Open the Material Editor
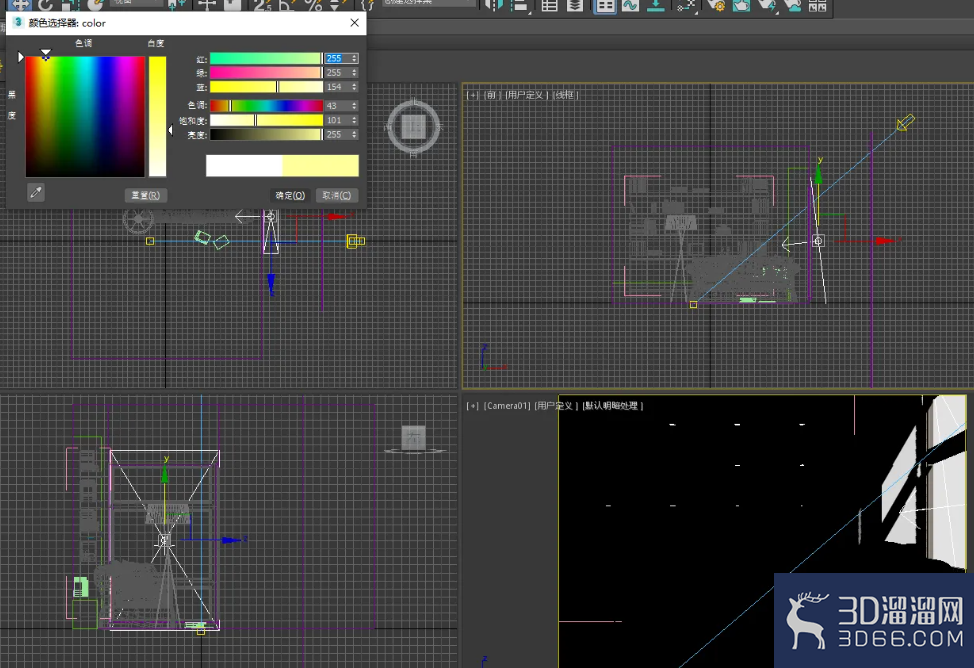 686,6
